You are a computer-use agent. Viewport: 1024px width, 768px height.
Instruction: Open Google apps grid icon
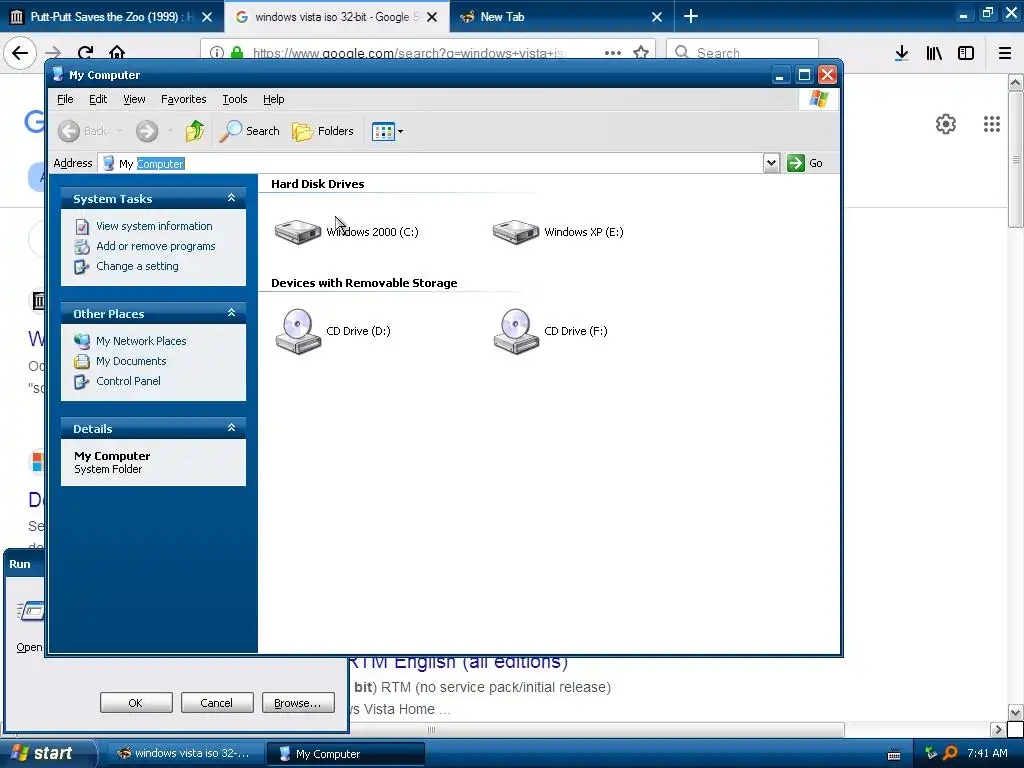992,123
